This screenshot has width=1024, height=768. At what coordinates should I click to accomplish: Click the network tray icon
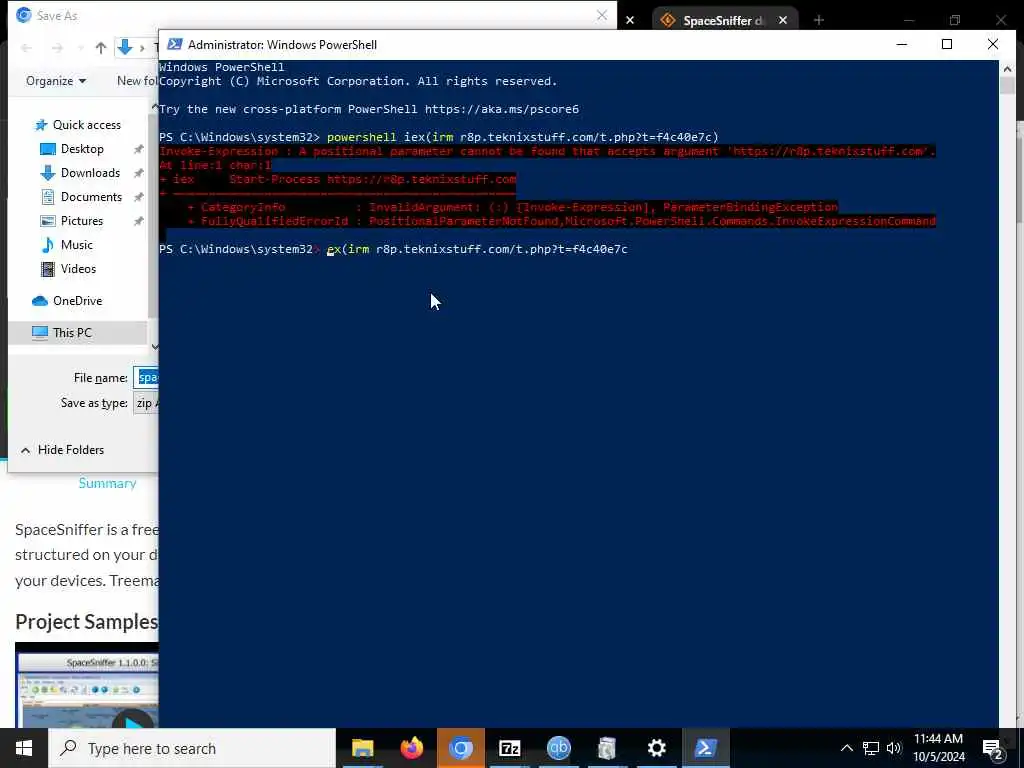click(871, 748)
